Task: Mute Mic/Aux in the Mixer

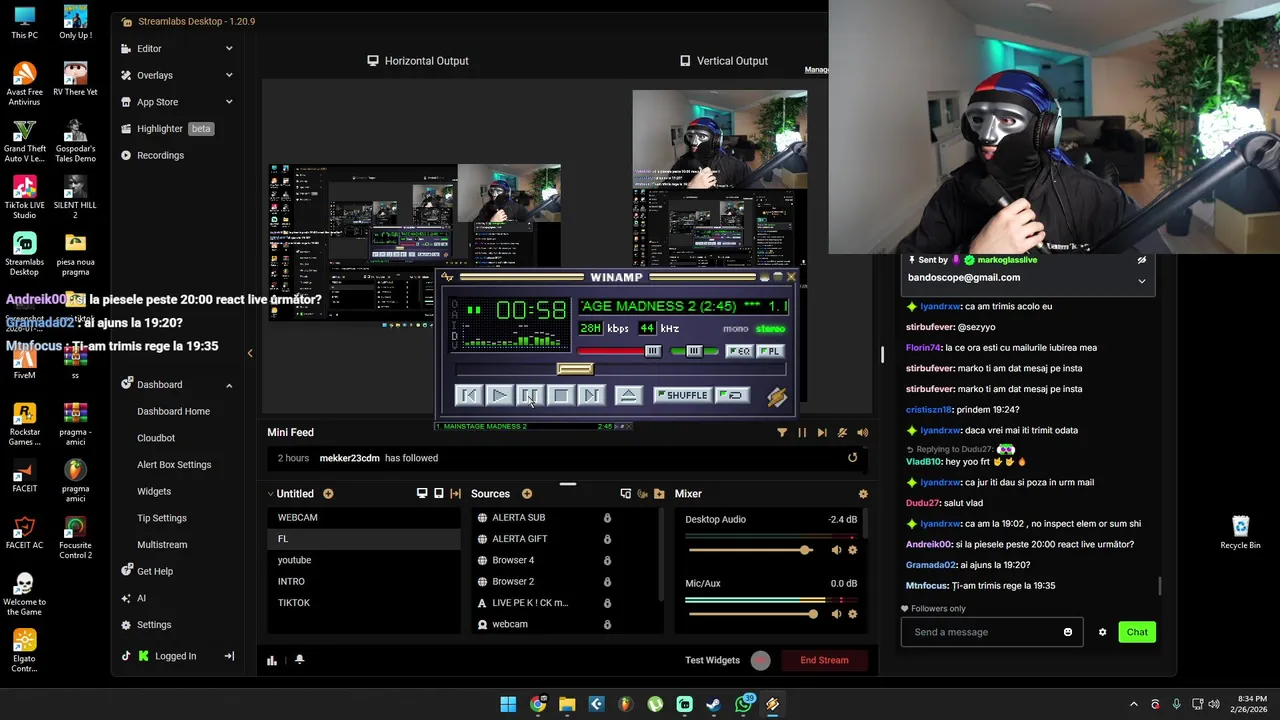Action: click(x=836, y=614)
